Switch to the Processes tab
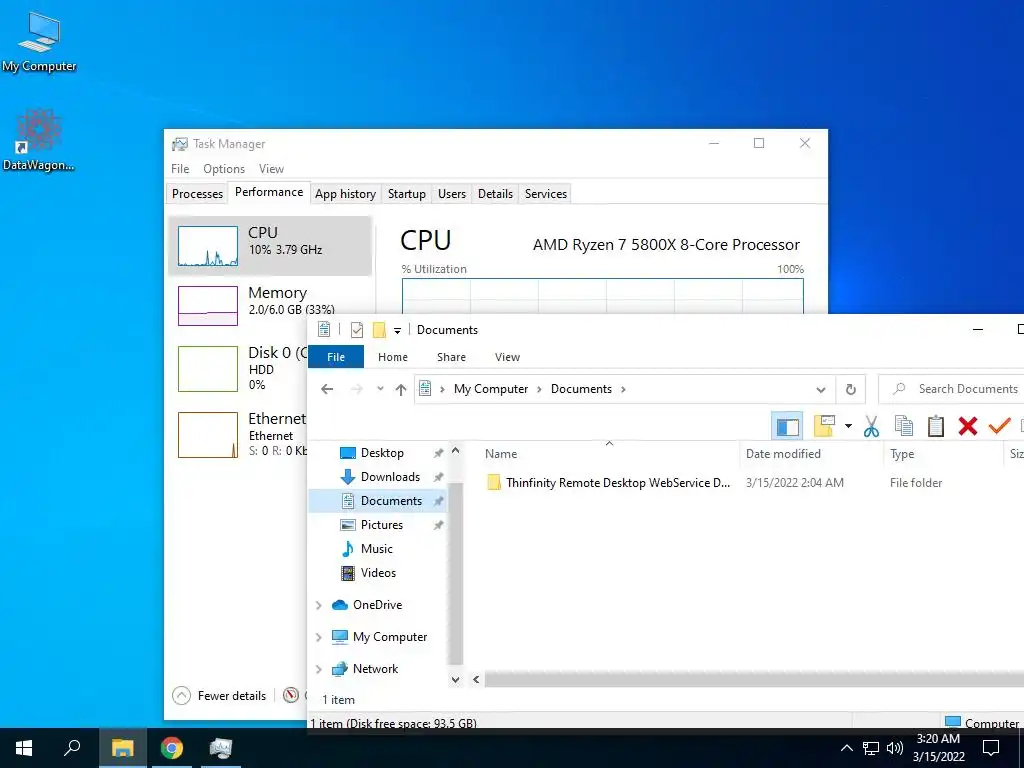This screenshot has width=1024, height=768. 197,194
